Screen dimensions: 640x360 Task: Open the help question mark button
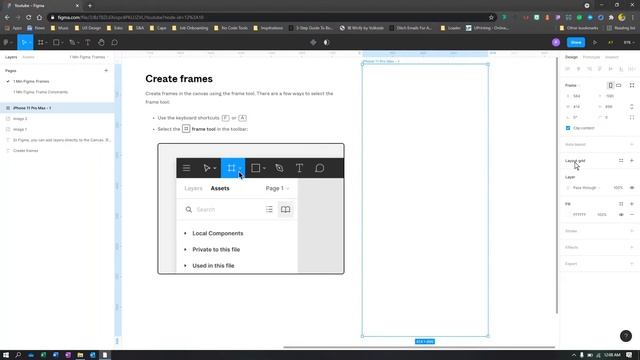click(626, 336)
